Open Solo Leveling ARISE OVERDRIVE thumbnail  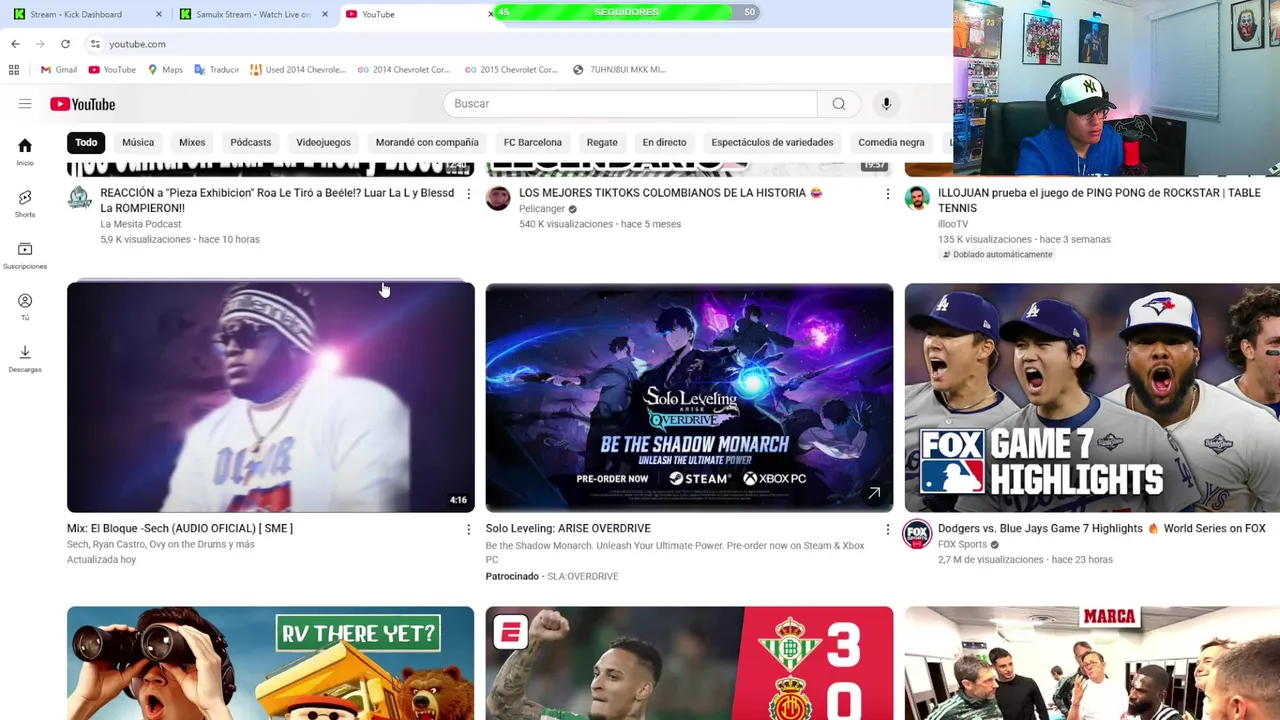(689, 398)
